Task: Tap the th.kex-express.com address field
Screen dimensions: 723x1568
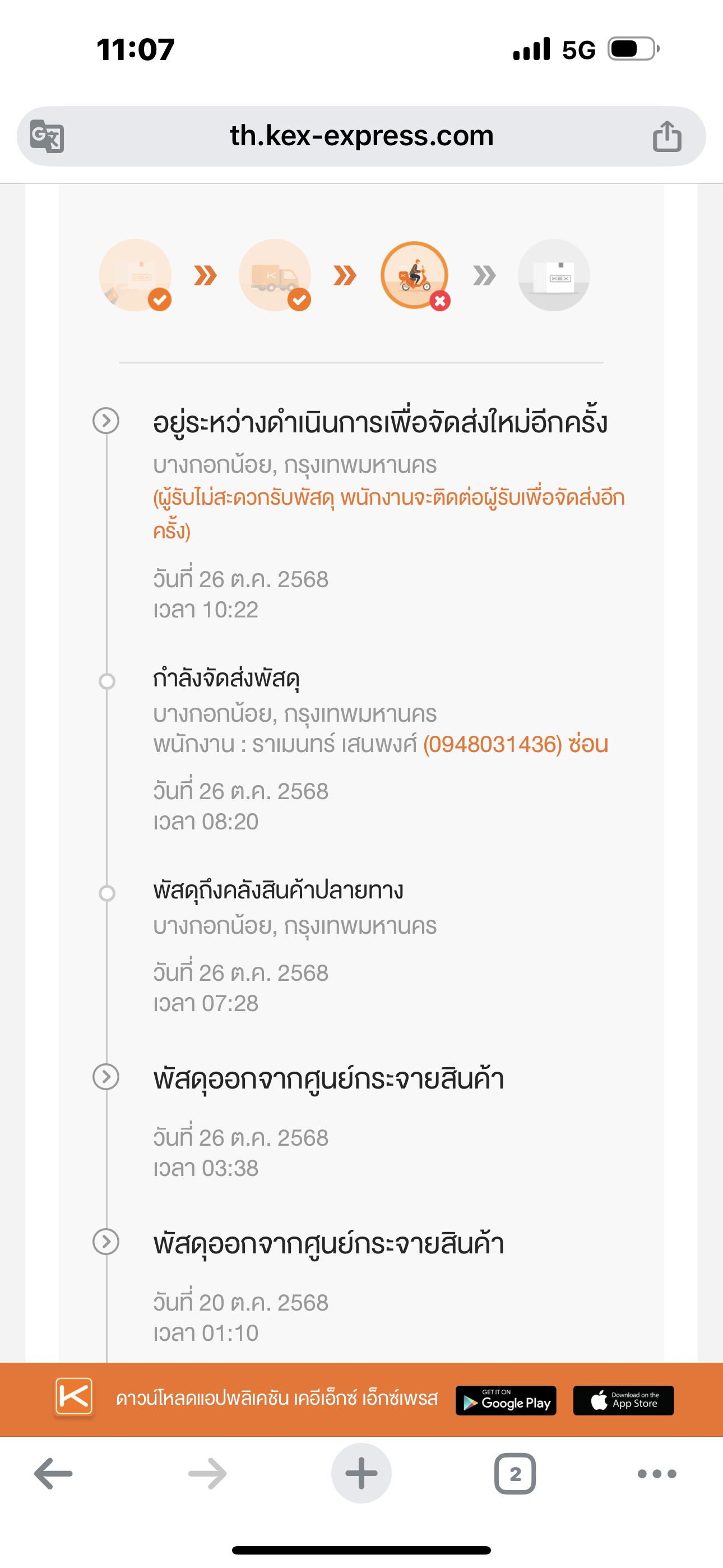Action: pos(361,136)
